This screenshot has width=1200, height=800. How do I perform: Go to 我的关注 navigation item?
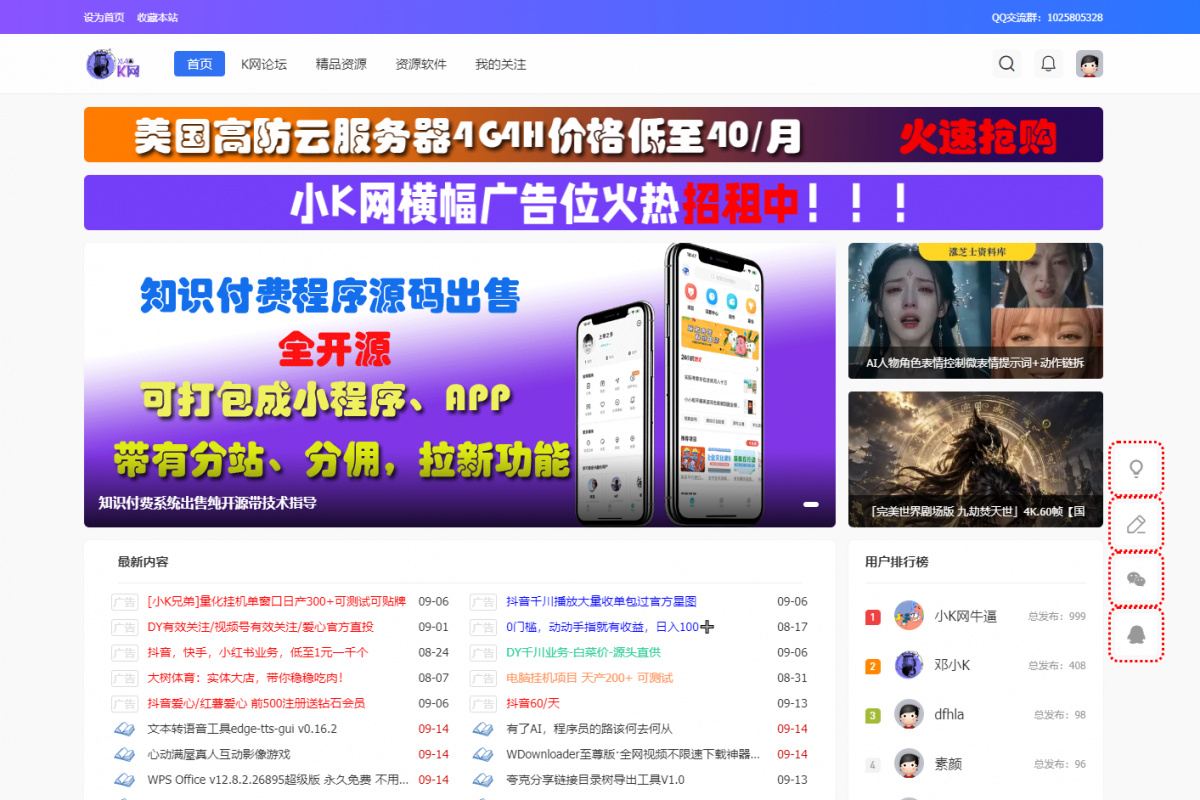point(500,64)
